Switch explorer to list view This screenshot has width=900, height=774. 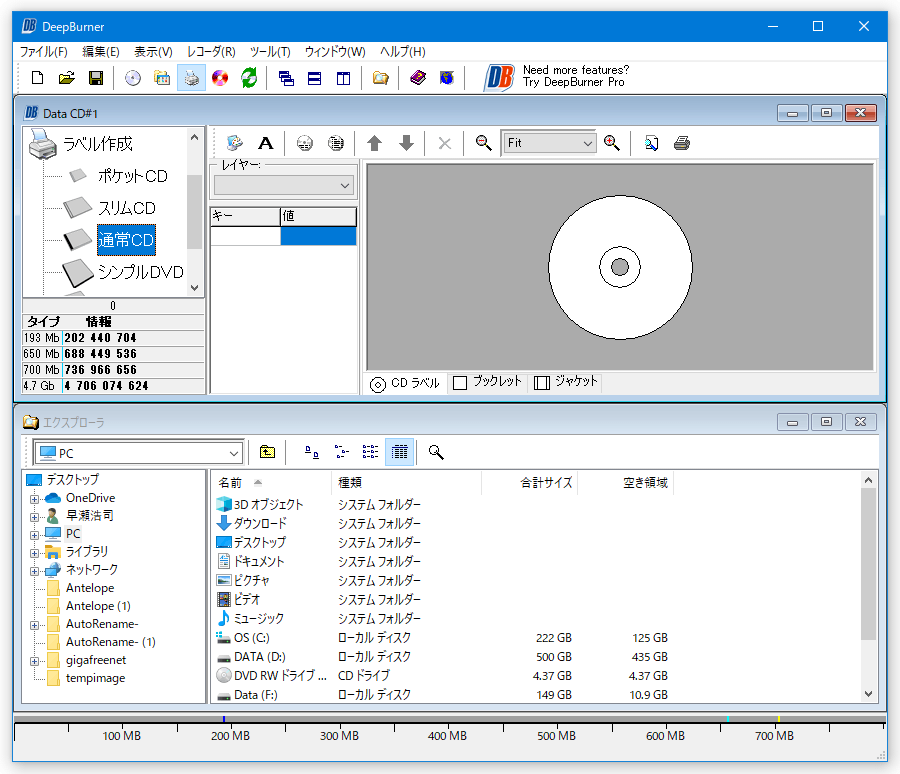click(370, 452)
